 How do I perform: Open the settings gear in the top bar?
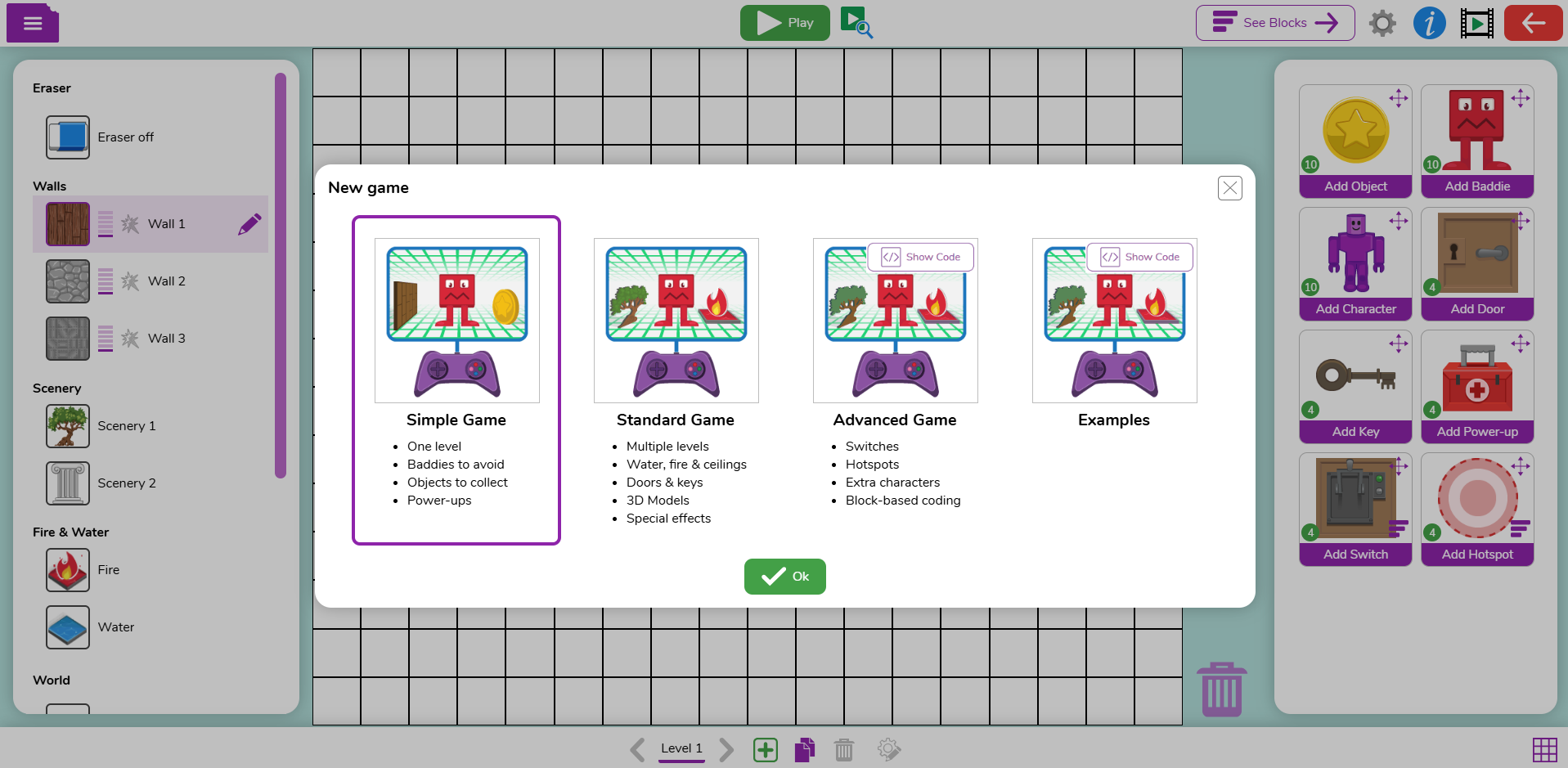click(1382, 23)
